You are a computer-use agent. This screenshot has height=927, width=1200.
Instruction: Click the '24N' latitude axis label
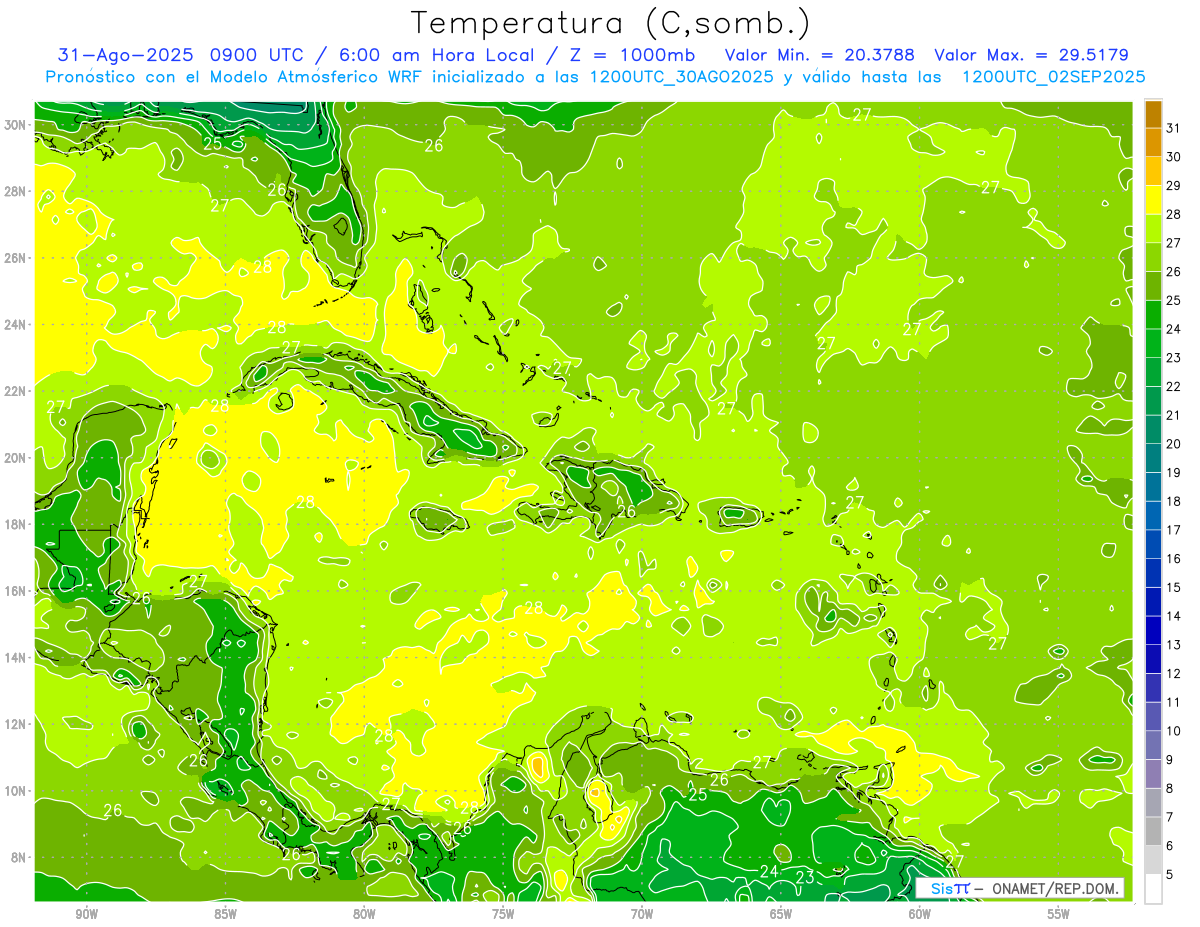(x=15, y=324)
